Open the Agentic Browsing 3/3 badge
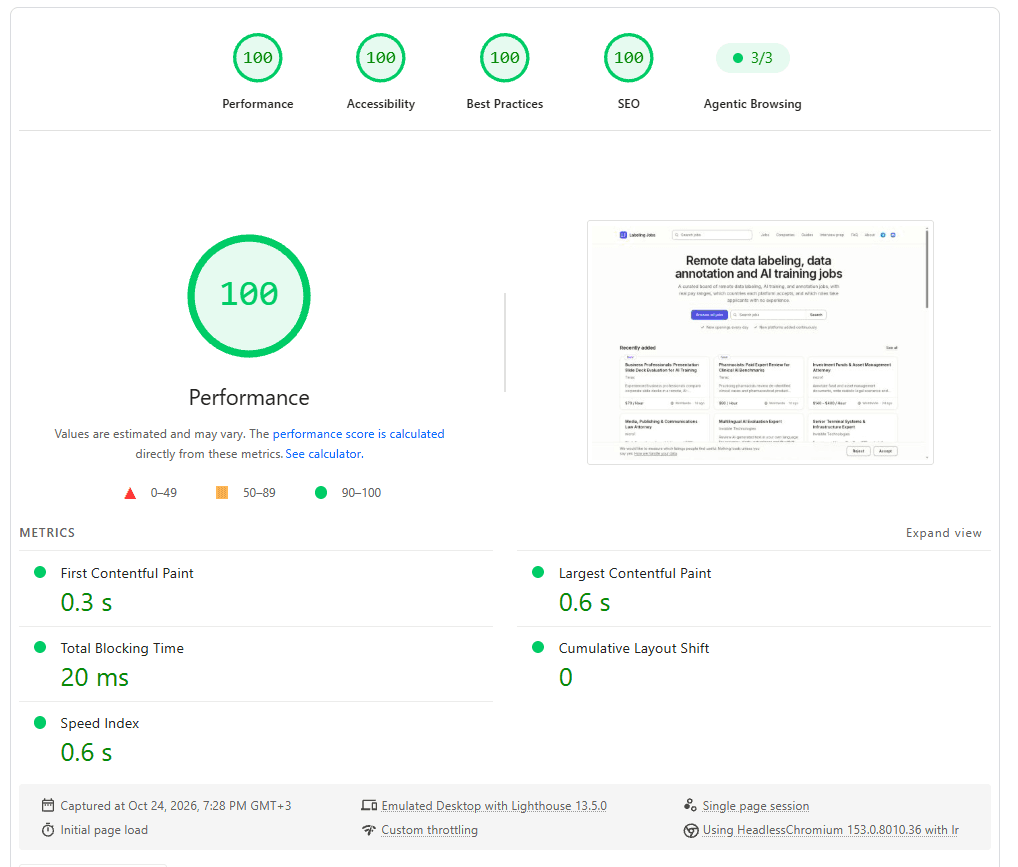Viewport: 1018px width, 867px height. tap(752, 58)
